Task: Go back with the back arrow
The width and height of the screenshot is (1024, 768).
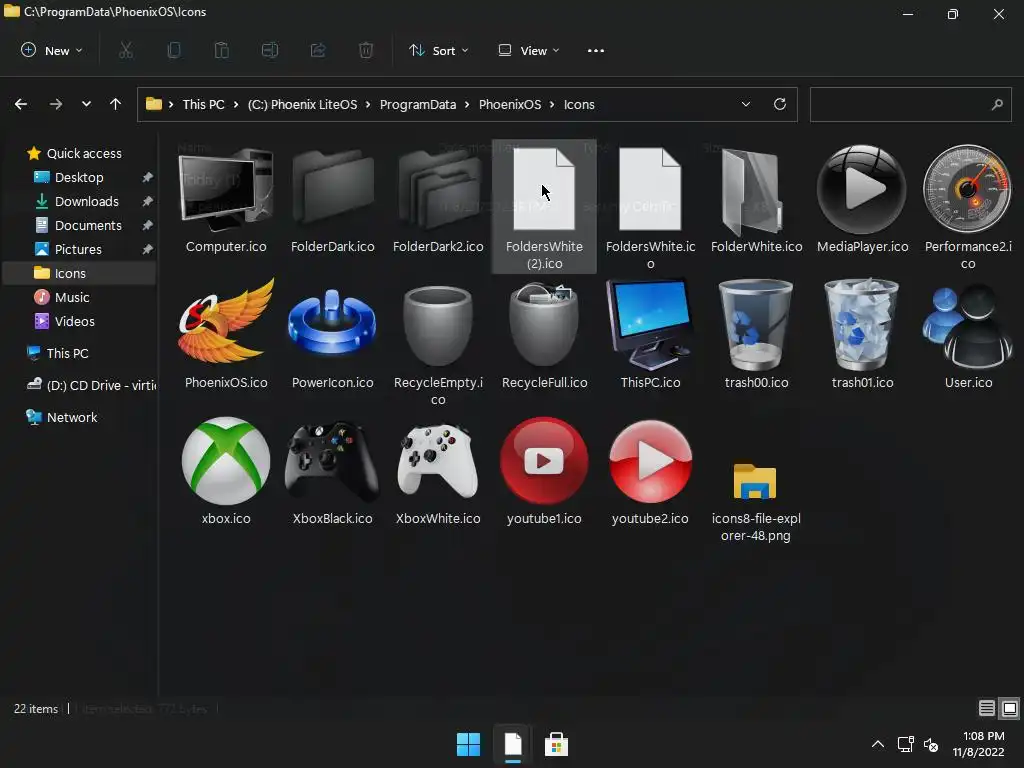Action: coord(21,104)
